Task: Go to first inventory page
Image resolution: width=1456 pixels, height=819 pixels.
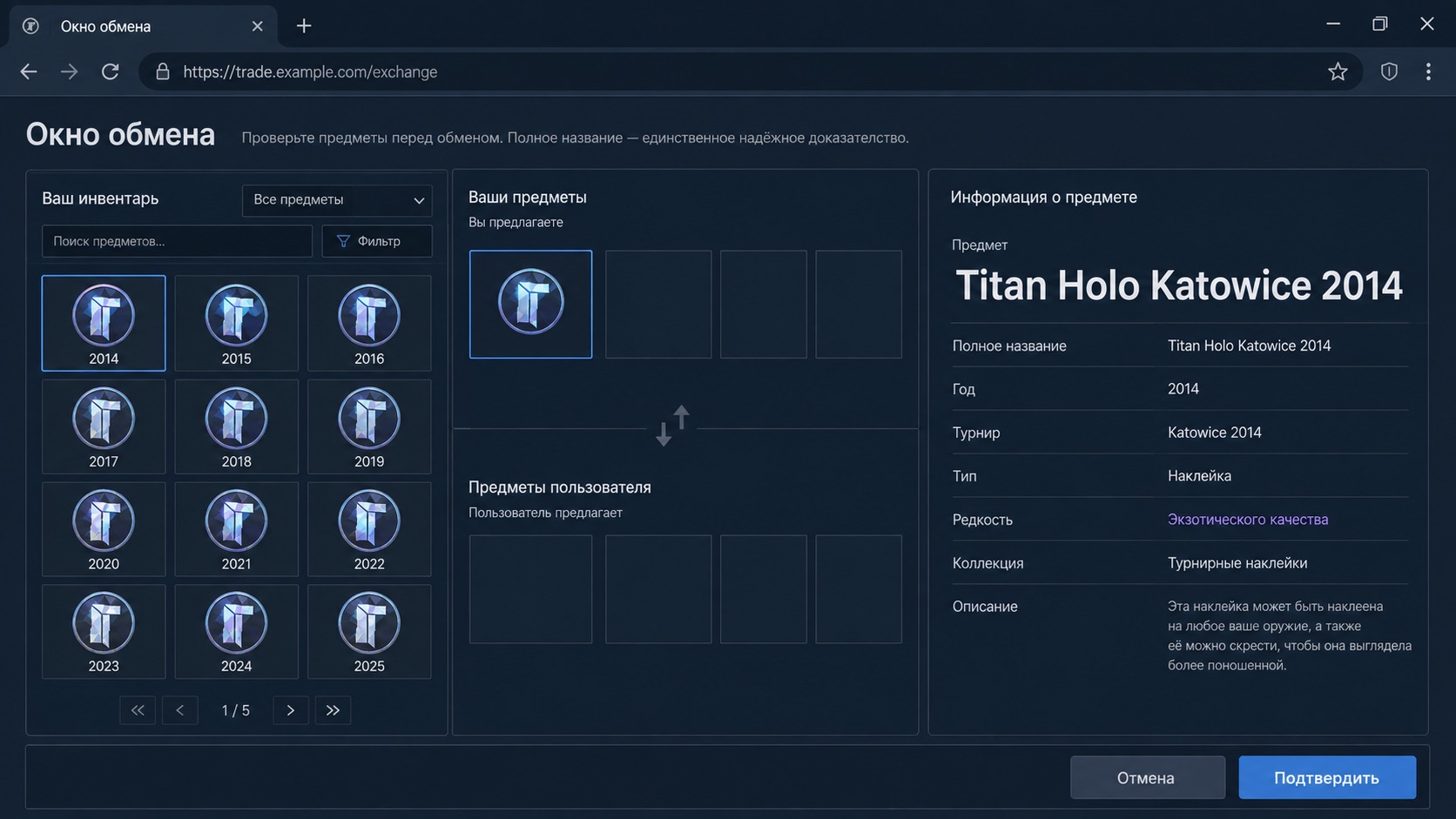Action: 138,710
